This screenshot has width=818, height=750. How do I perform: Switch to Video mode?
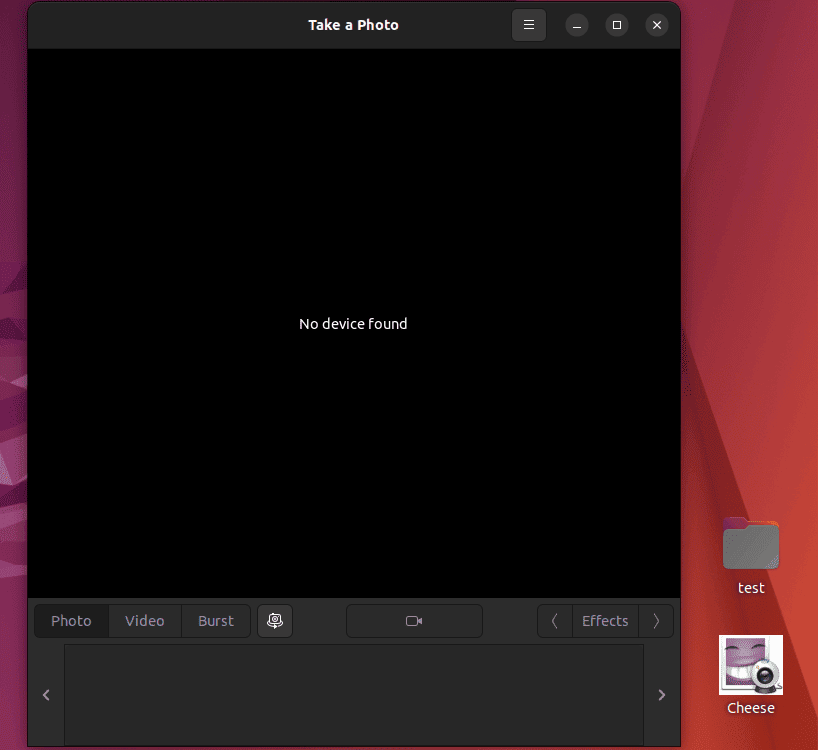pos(144,620)
